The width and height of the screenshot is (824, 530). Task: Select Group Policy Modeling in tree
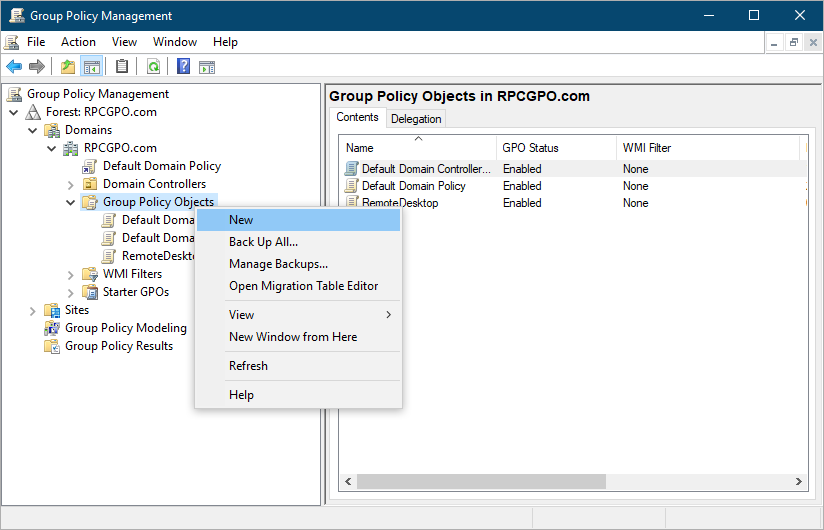[x=125, y=328]
